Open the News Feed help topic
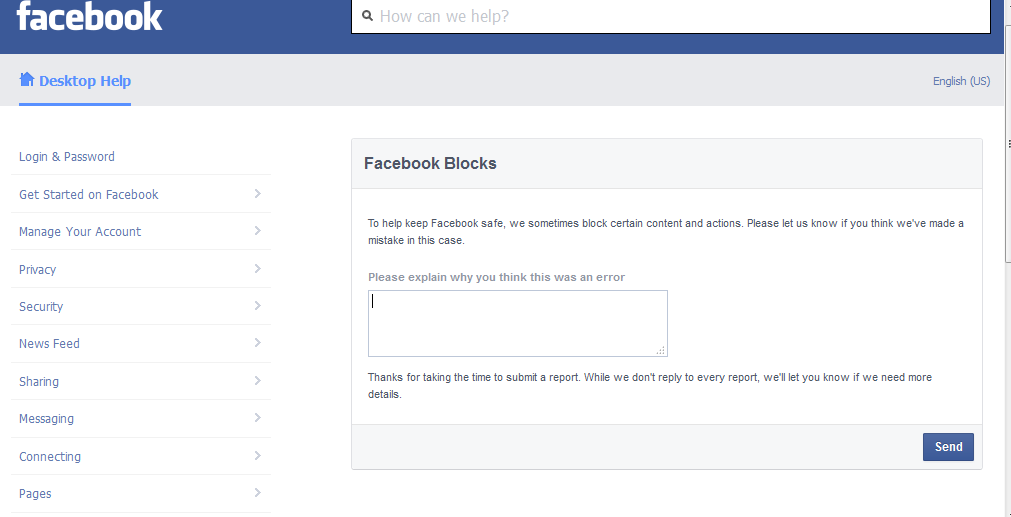This screenshot has width=1011, height=517. [x=50, y=344]
